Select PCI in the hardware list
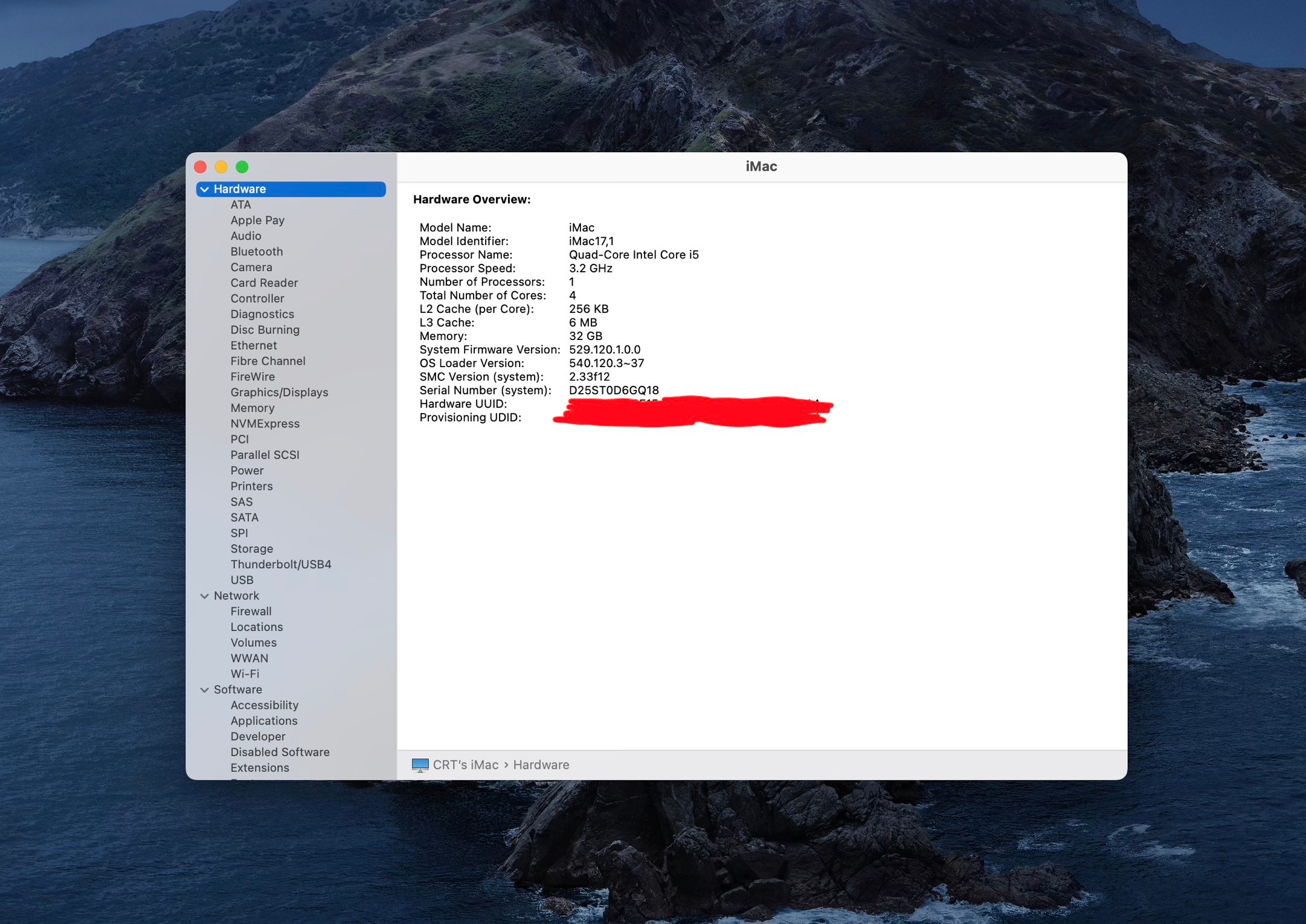1306x924 pixels. (239, 440)
